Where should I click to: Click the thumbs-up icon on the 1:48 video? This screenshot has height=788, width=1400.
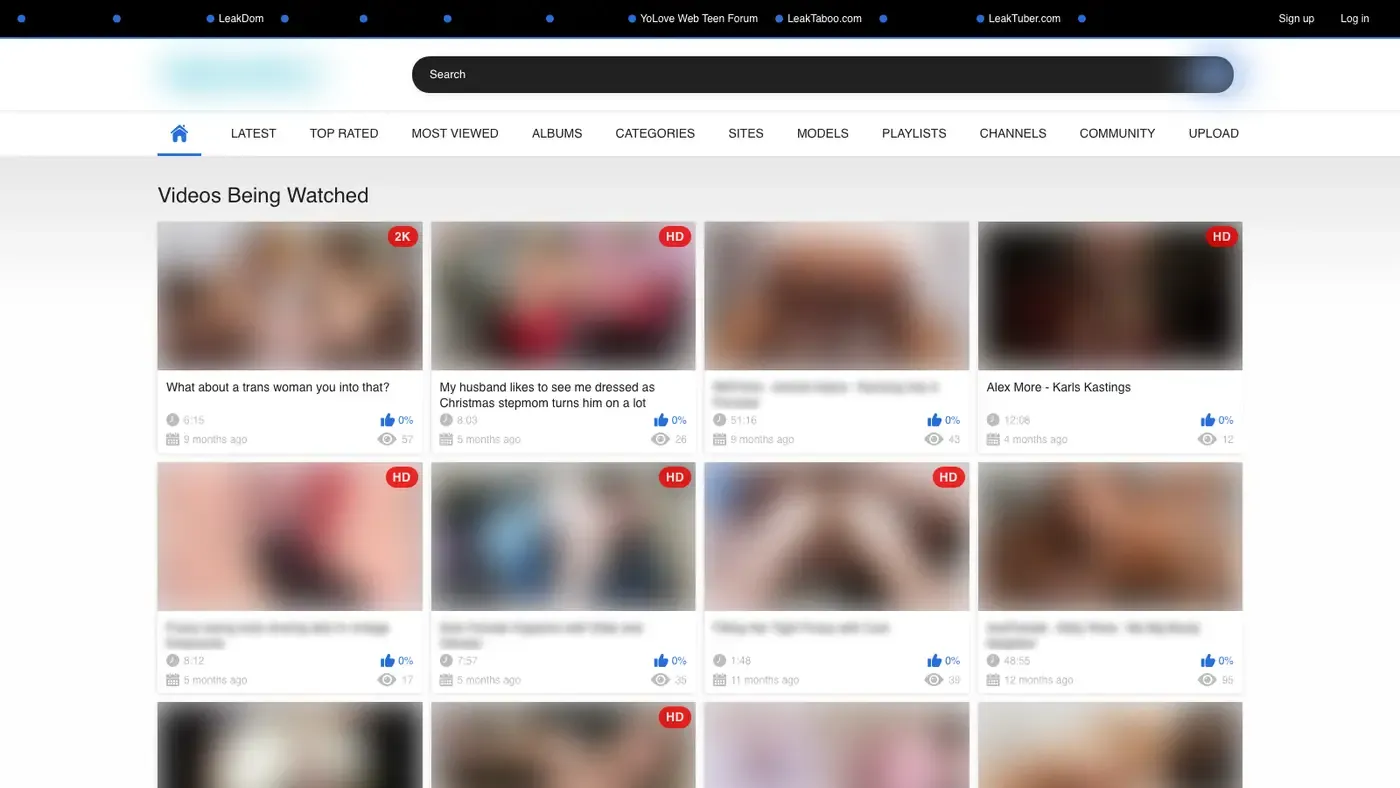coord(934,661)
